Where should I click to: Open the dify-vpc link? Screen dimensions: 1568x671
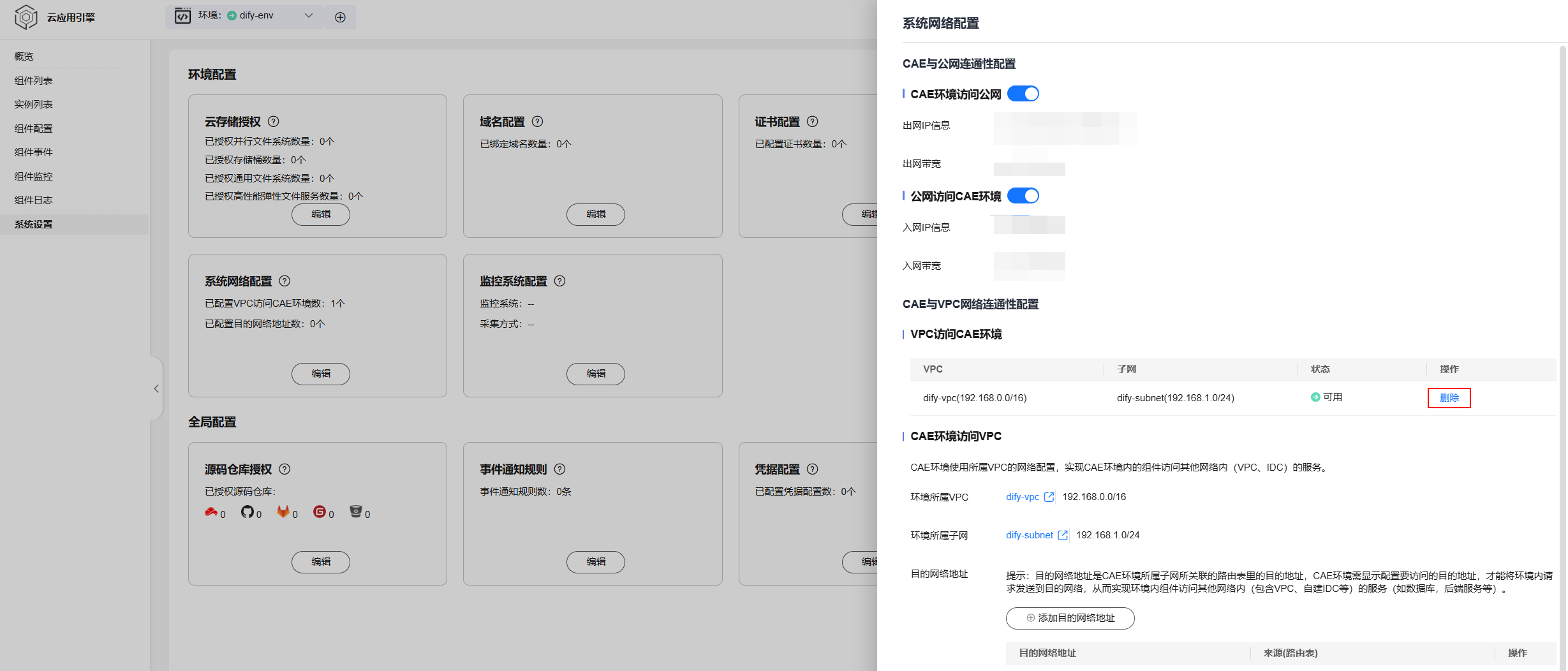1023,497
